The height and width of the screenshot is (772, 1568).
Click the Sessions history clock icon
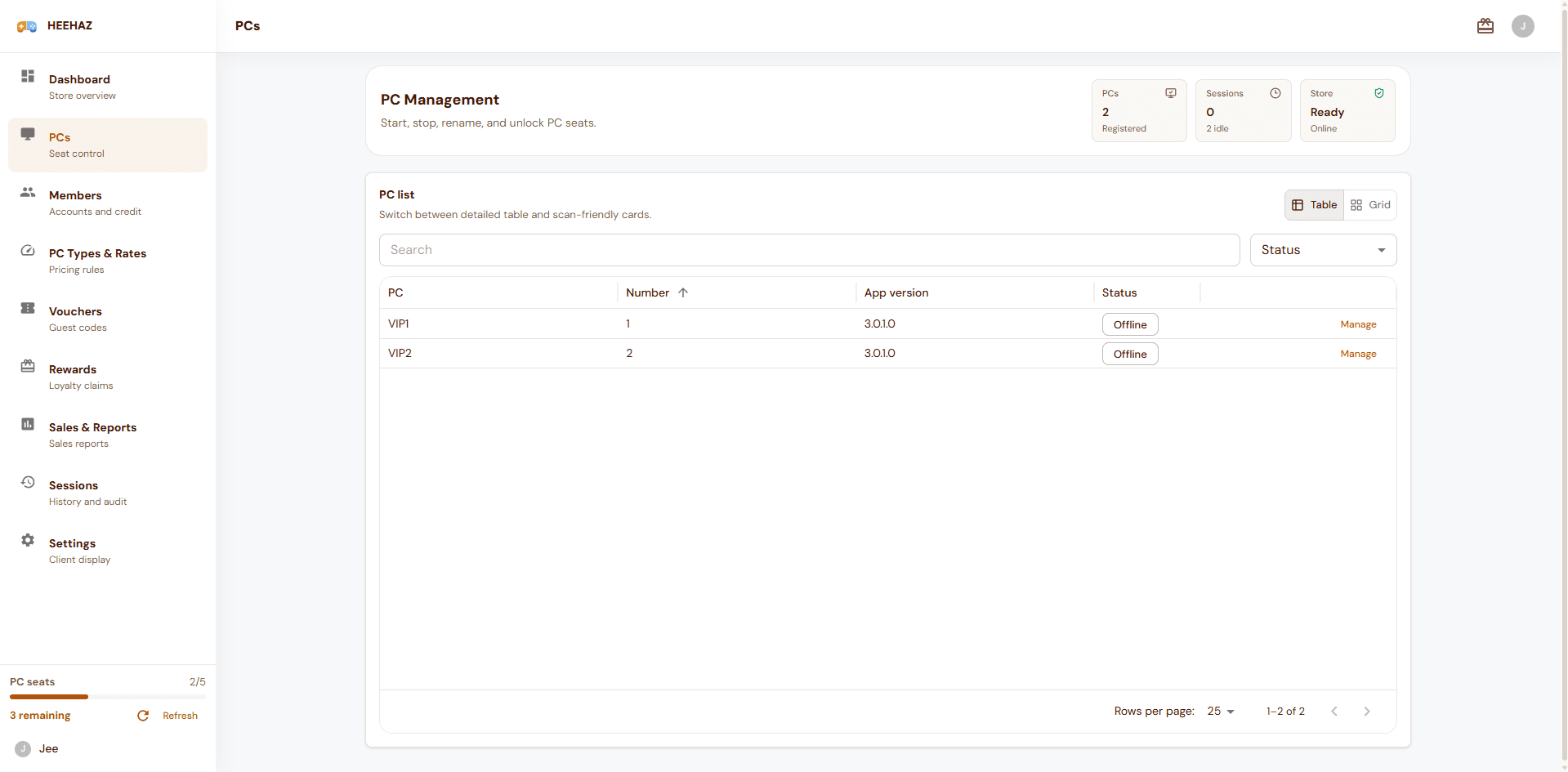tap(28, 482)
